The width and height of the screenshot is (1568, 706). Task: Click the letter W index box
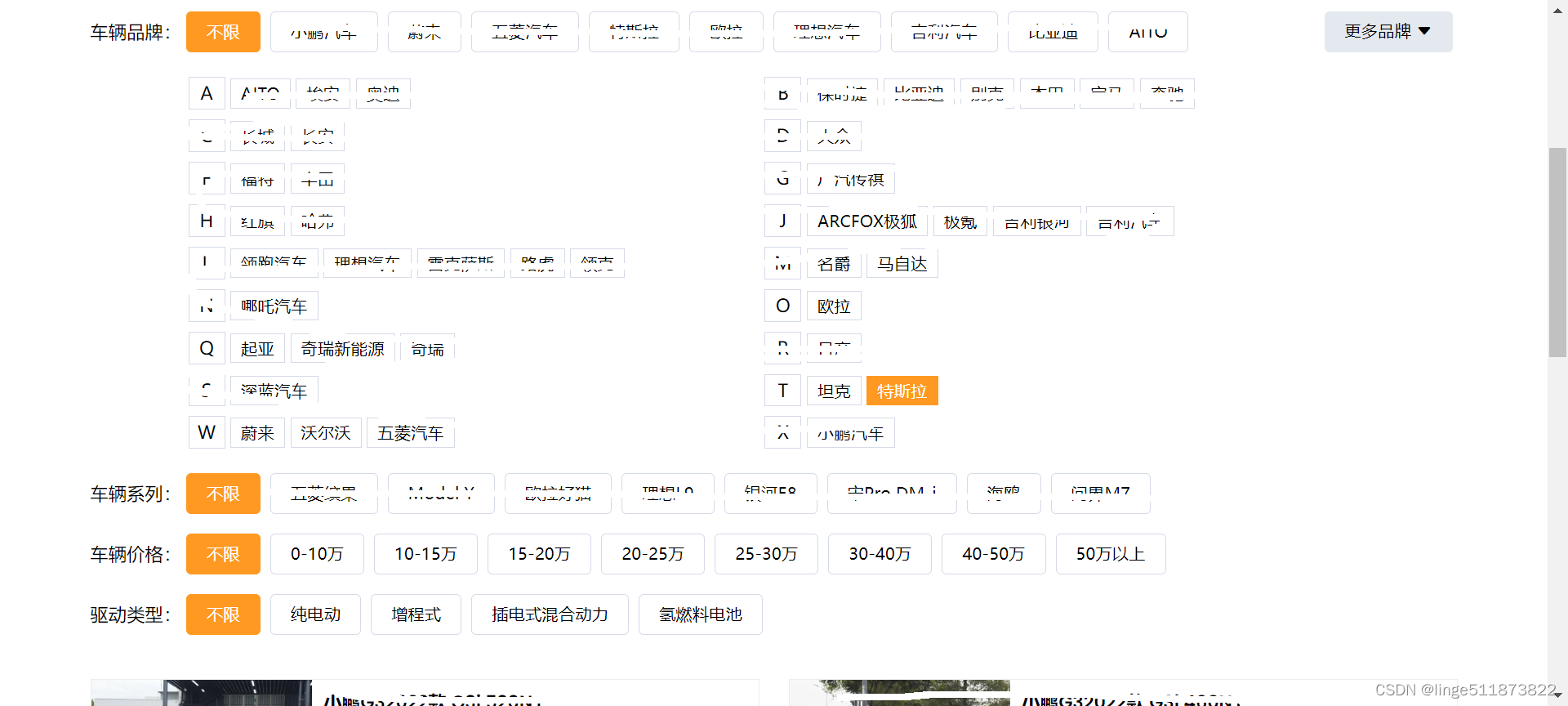point(207,433)
